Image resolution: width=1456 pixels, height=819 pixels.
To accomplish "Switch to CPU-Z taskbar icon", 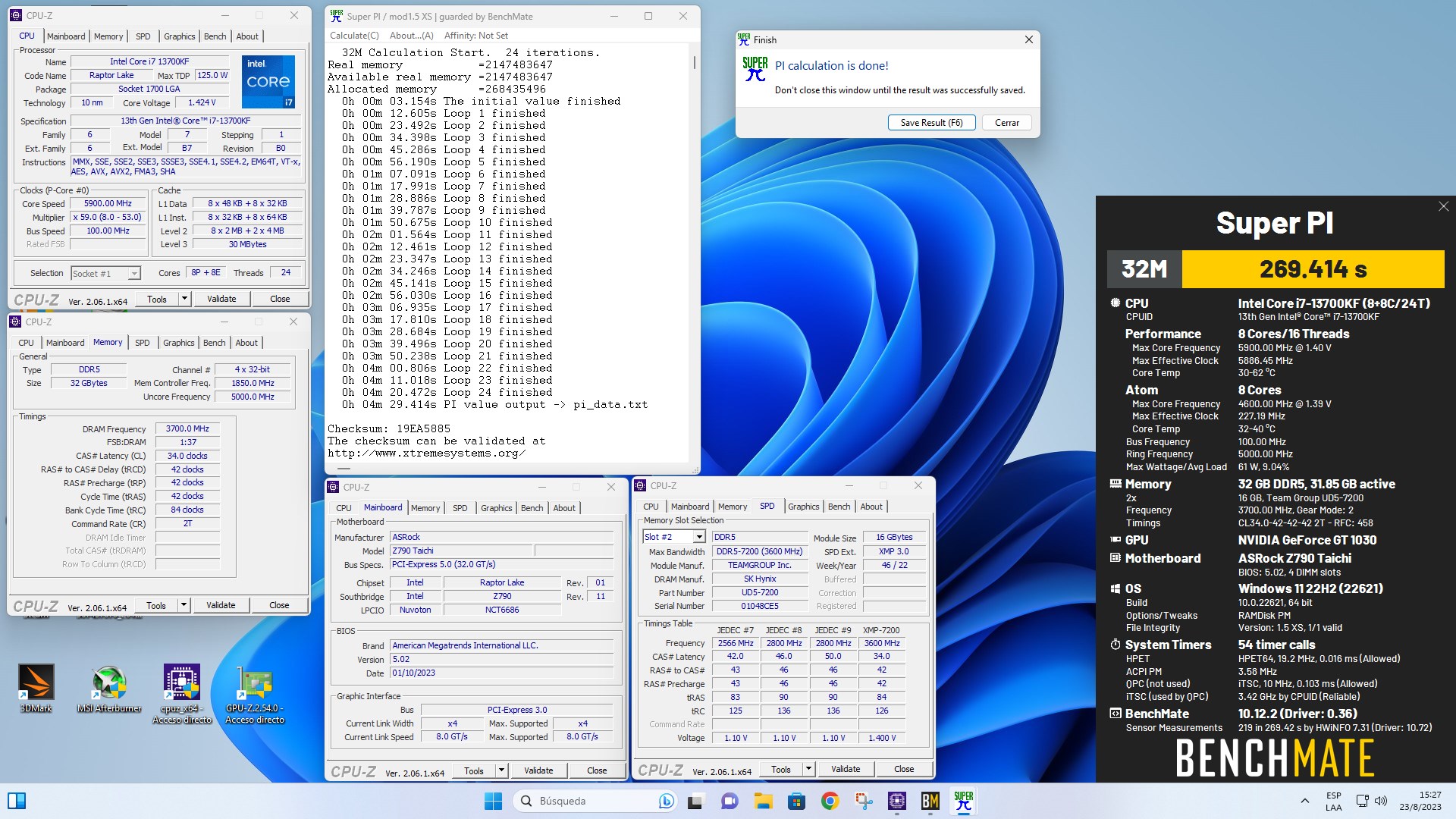I will (x=897, y=801).
